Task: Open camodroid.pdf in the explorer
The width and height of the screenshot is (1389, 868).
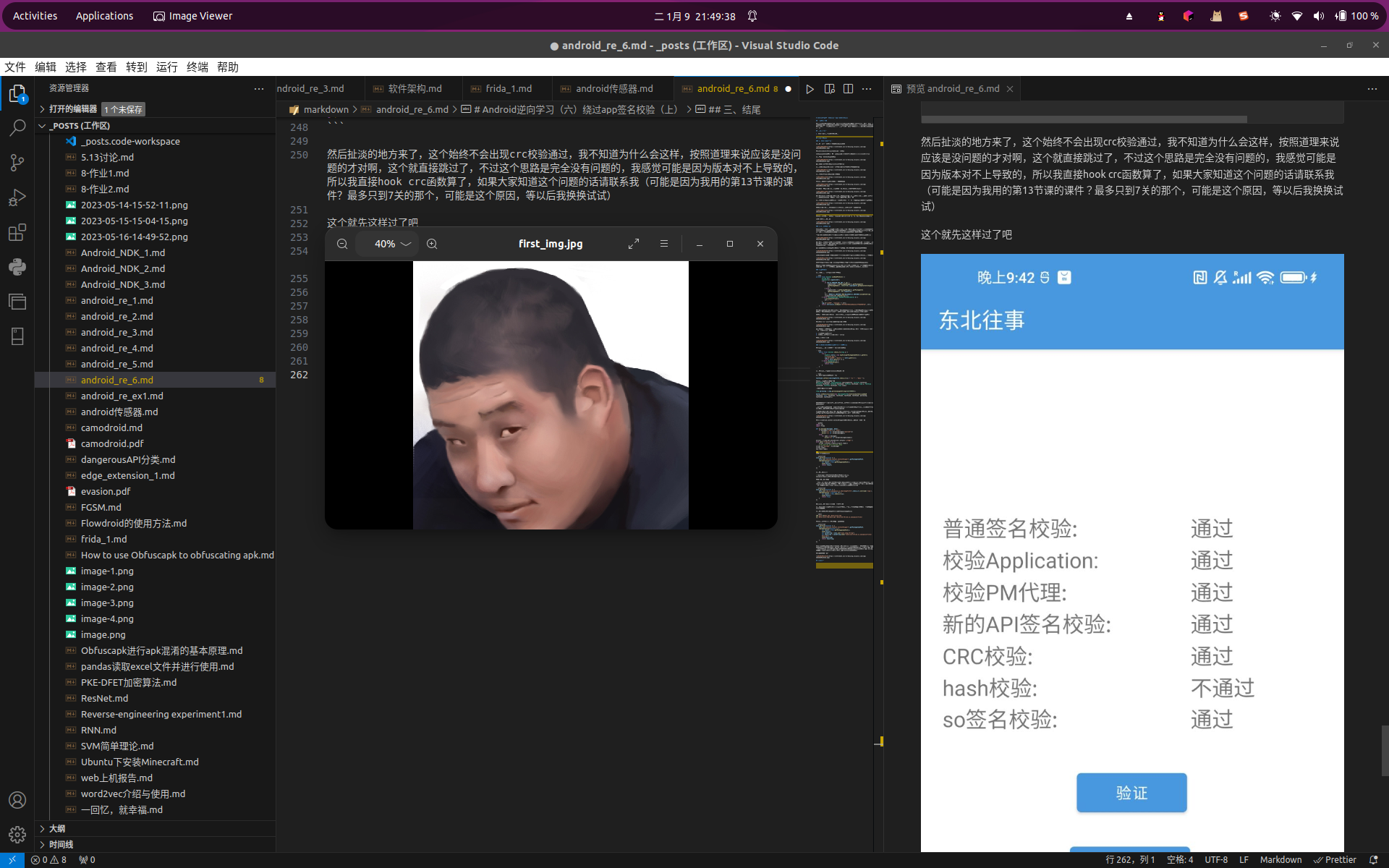Action: click(112, 444)
